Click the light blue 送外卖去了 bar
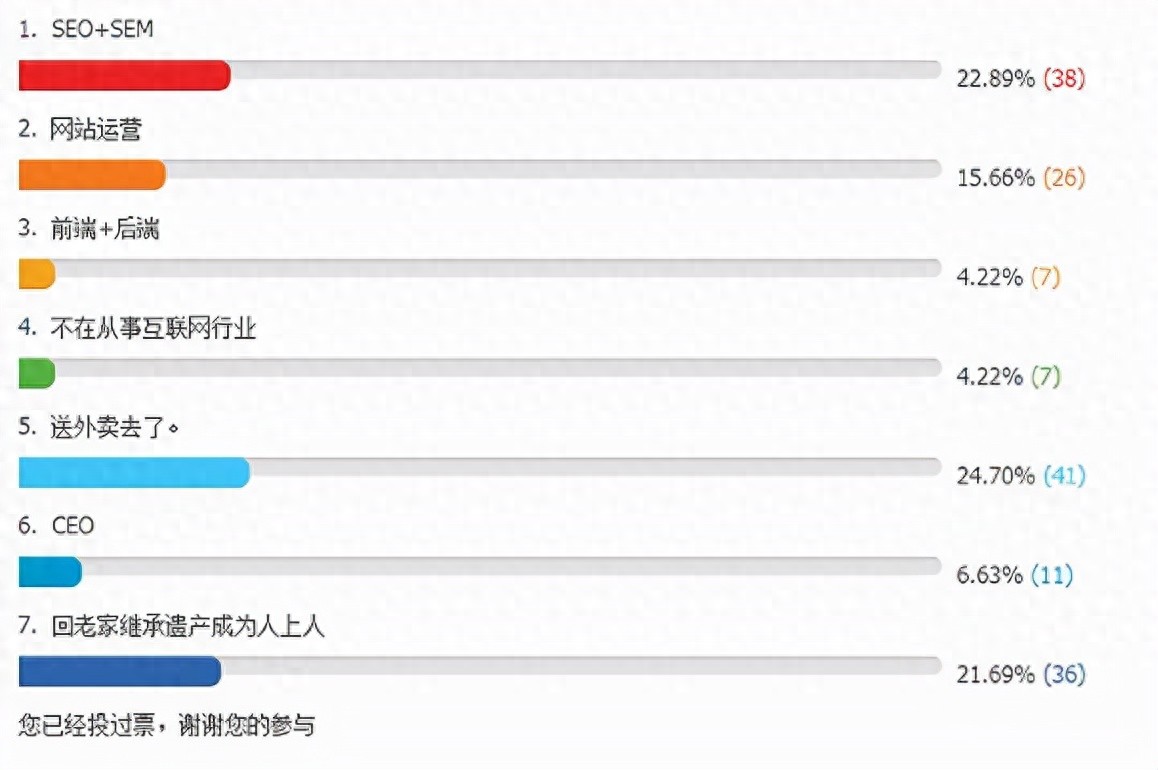This screenshot has height=770, width=1158. (x=134, y=473)
